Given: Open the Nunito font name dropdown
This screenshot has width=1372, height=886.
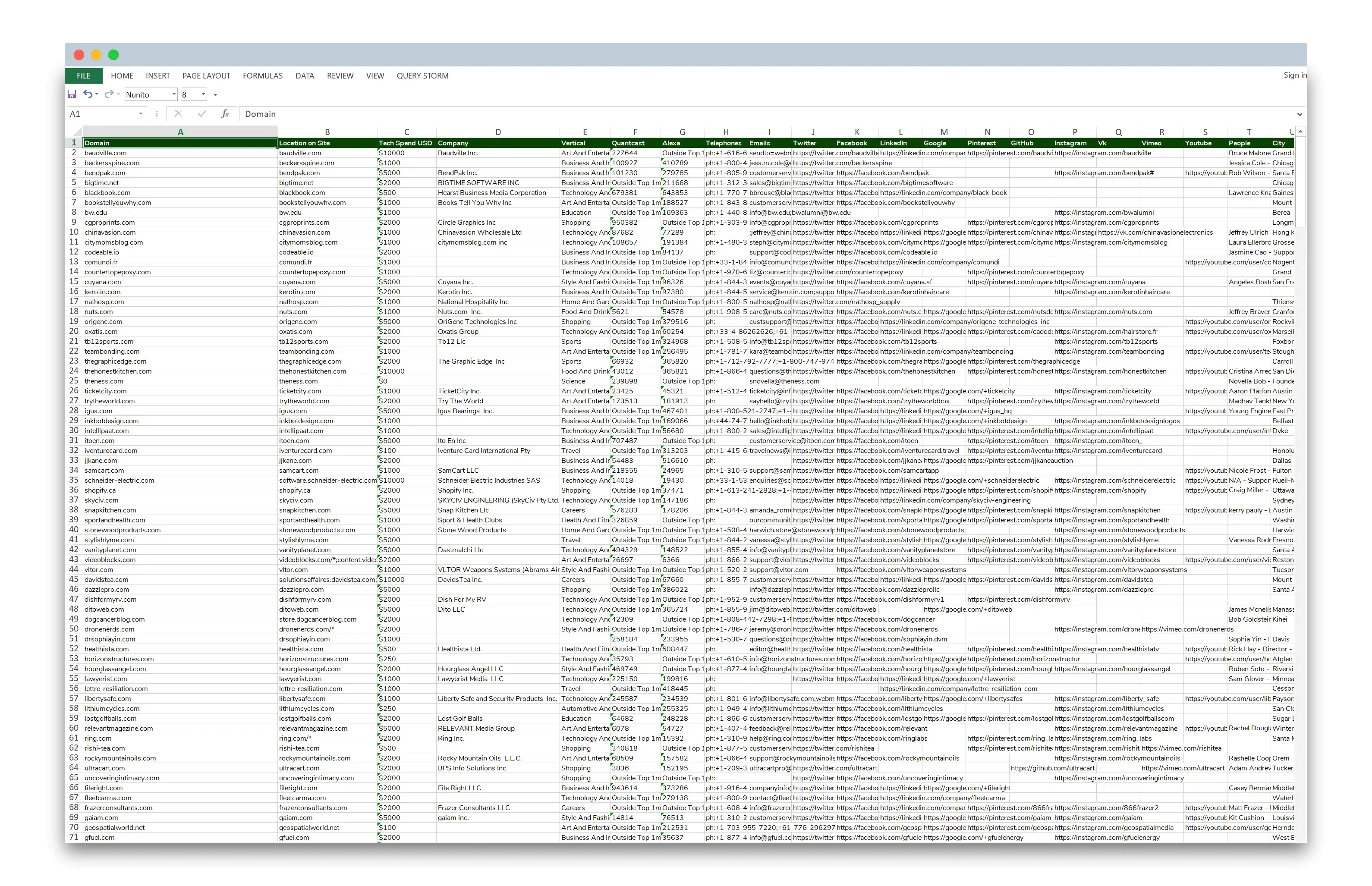Looking at the screenshot, I should [x=174, y=94].
